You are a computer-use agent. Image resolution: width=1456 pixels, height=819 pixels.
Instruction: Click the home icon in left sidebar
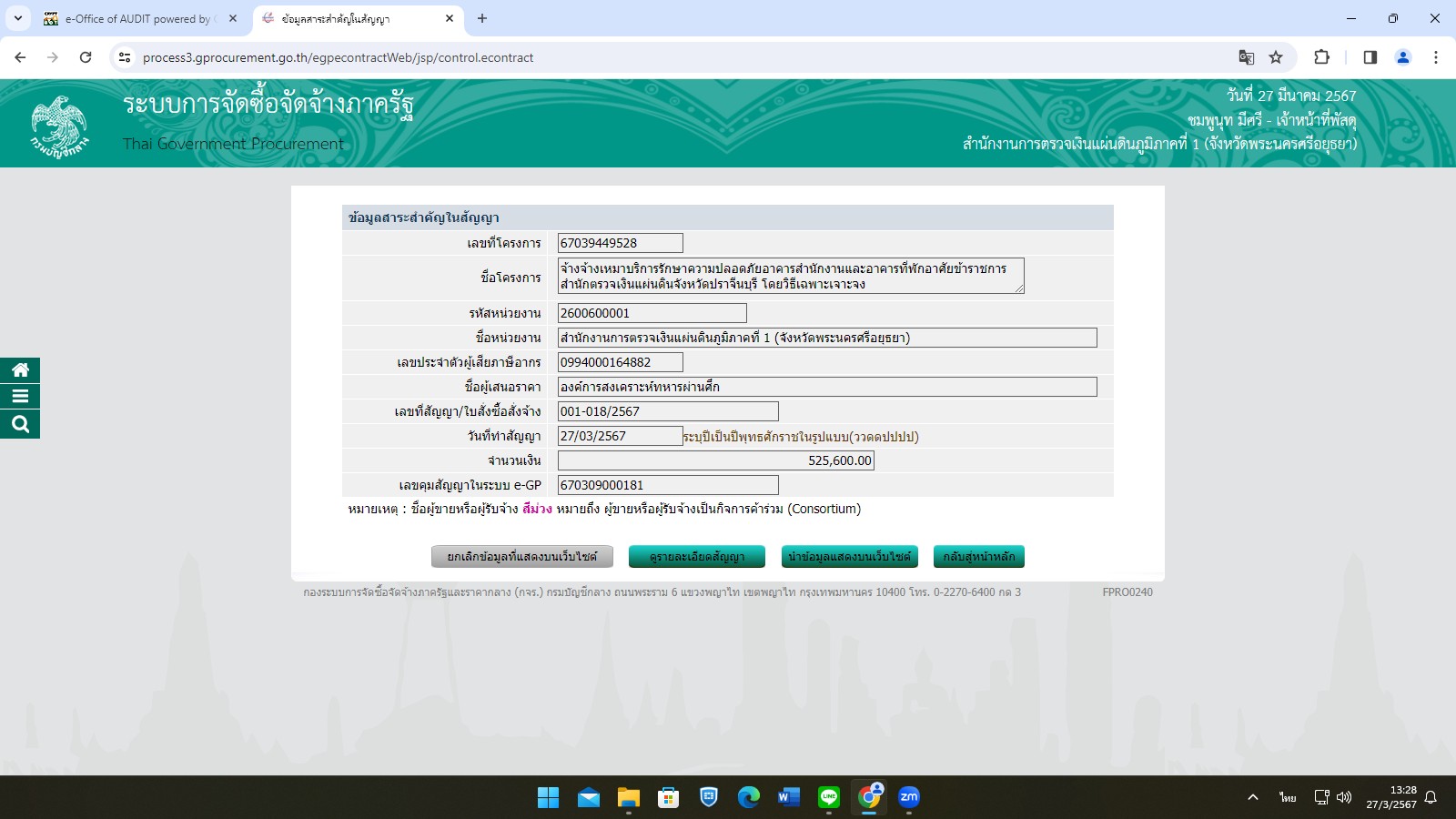pyautogui.click(x=20, y=370)
